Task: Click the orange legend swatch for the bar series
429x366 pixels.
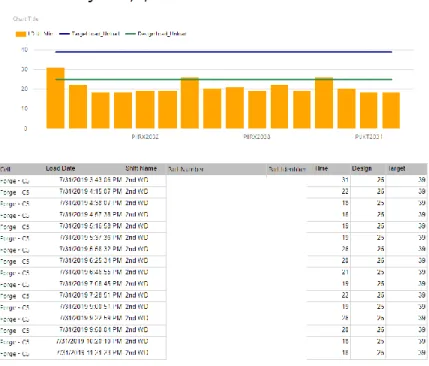Action: click(21, 34)
